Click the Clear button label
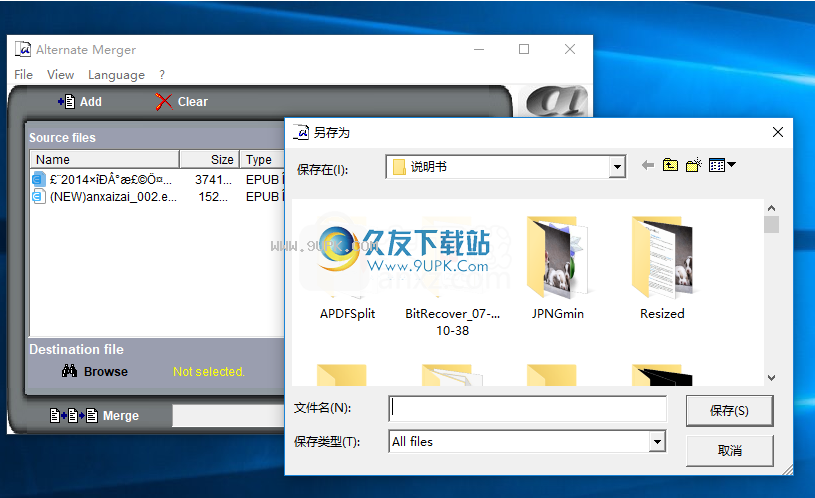Screen dimensions: 815x498 193,102
